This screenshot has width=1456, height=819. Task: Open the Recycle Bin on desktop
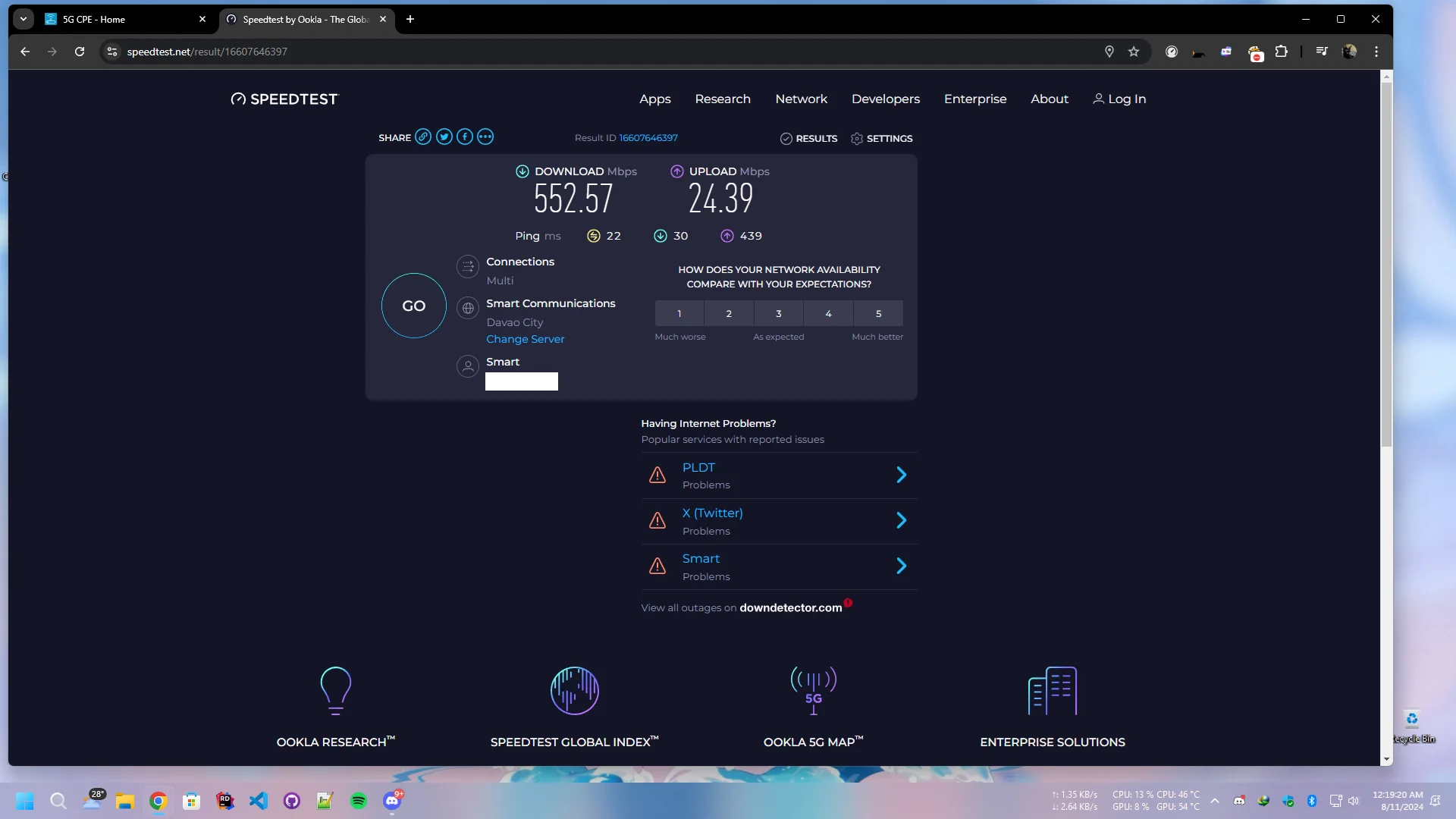coord(1412,726)
